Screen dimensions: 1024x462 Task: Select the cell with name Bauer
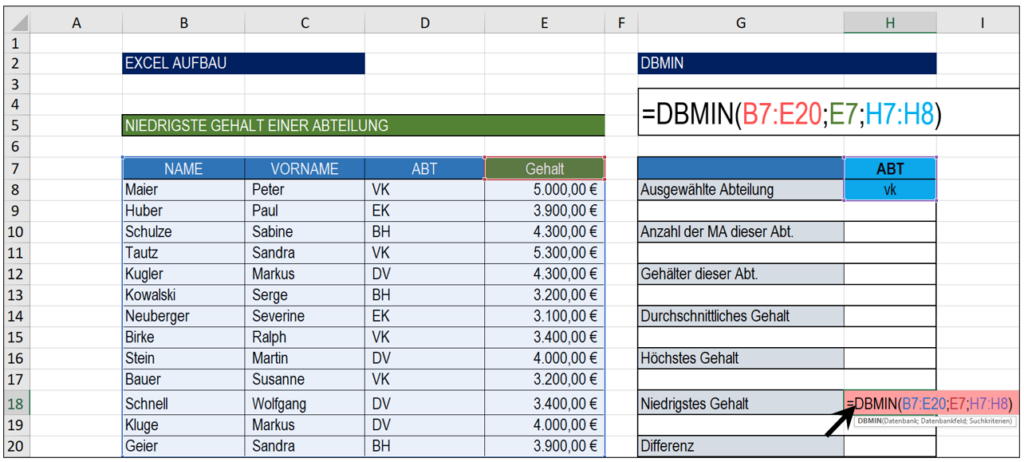coord(184,378)
